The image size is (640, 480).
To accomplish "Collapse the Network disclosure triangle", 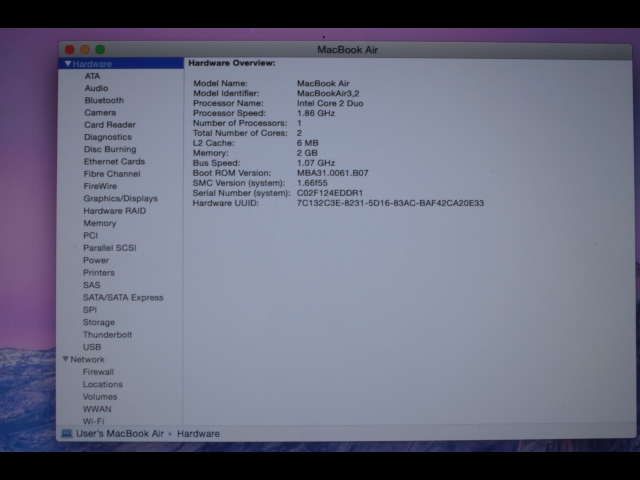I will point(66,359).
